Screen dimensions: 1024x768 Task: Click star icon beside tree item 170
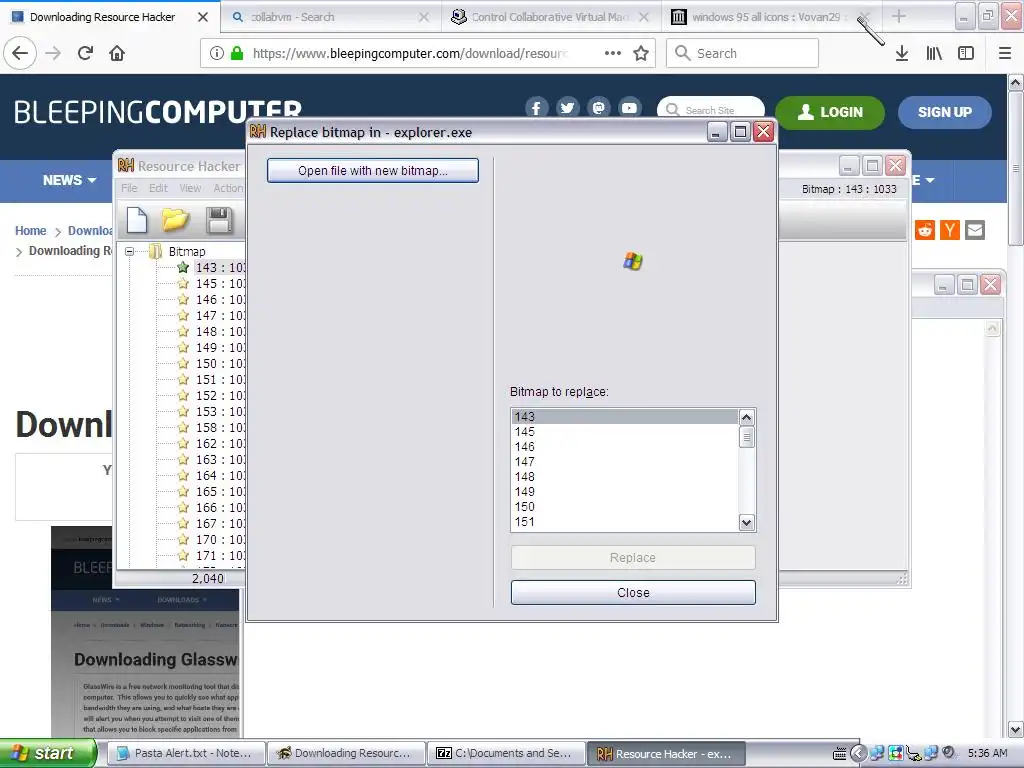(183, 539)
